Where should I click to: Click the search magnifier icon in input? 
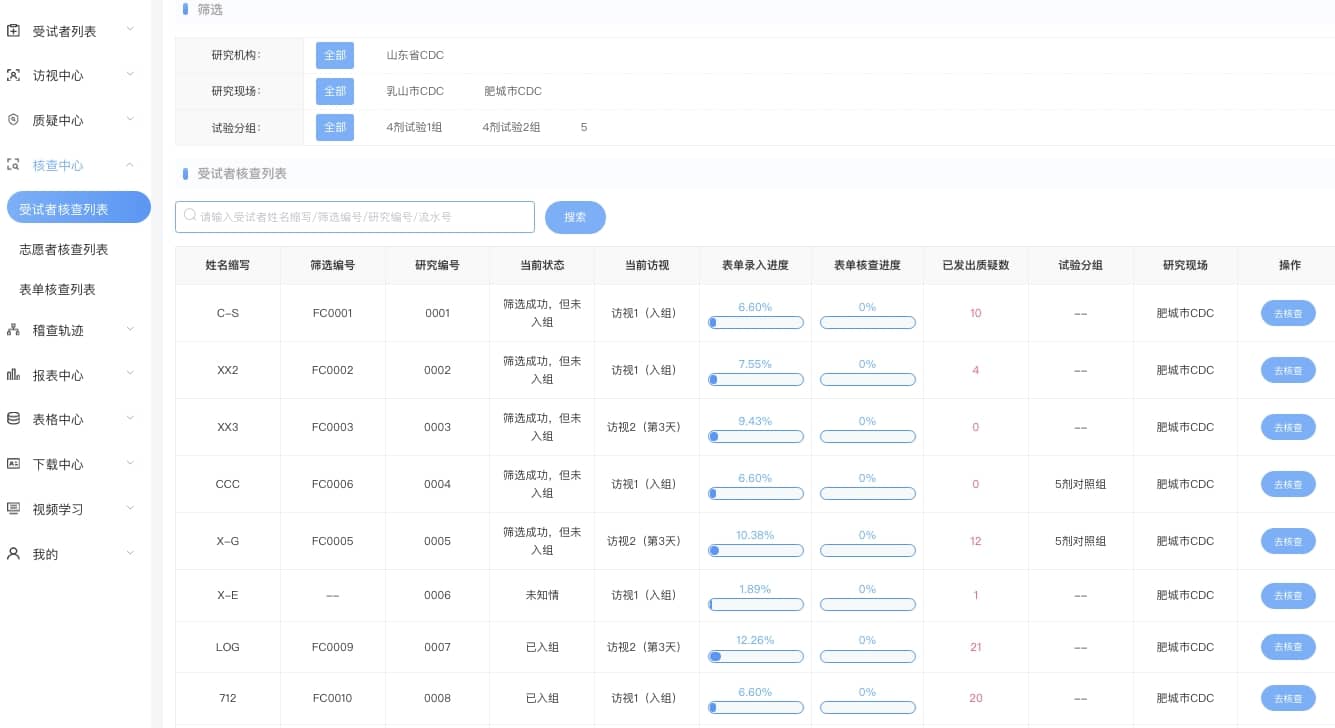point(190,216)
